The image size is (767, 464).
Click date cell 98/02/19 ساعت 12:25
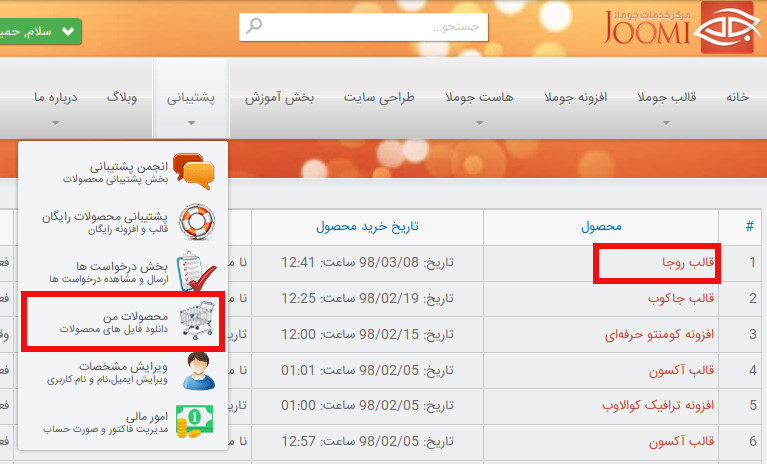click(x=367, y=298)
